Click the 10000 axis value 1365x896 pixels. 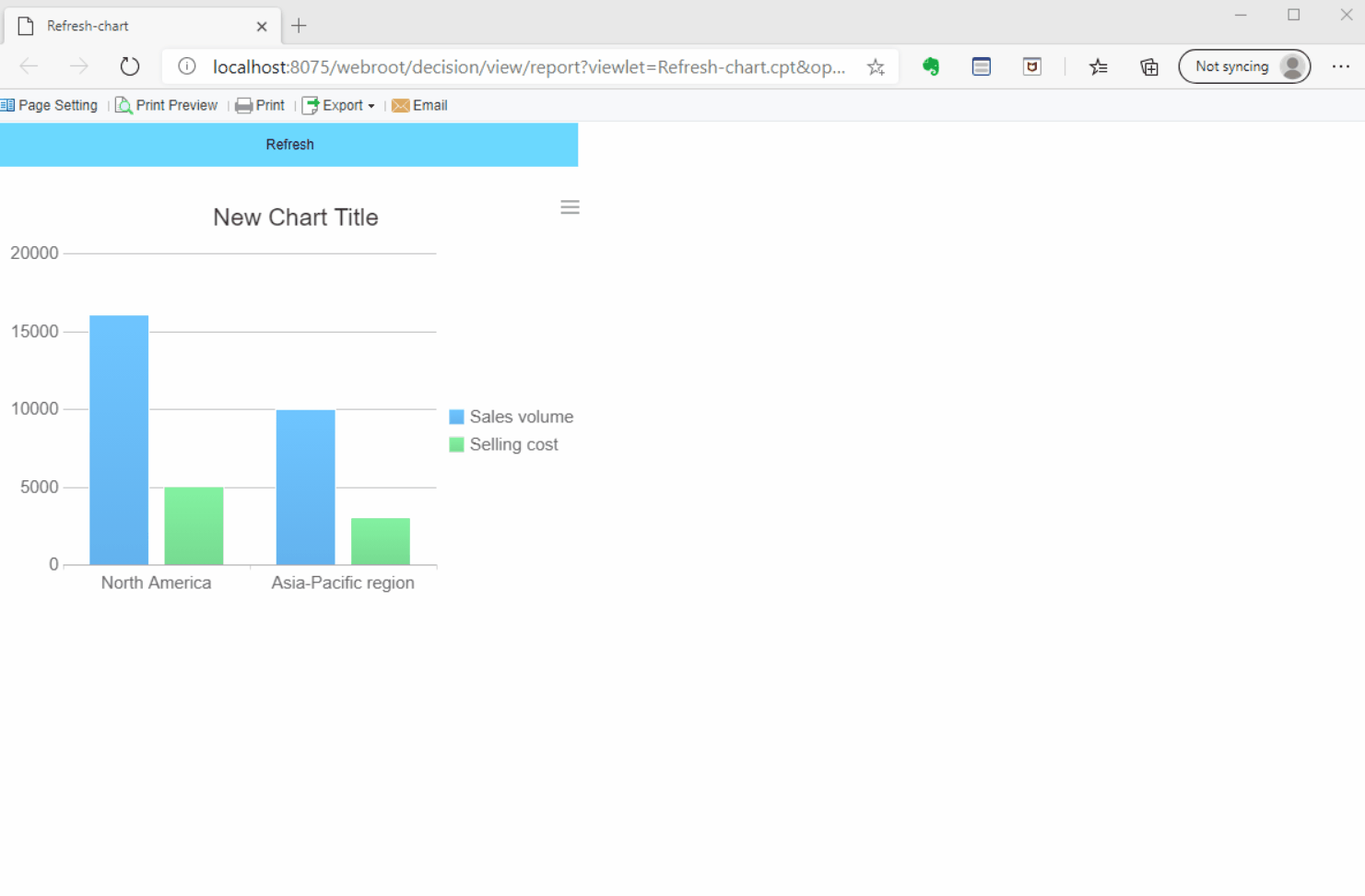34,408
